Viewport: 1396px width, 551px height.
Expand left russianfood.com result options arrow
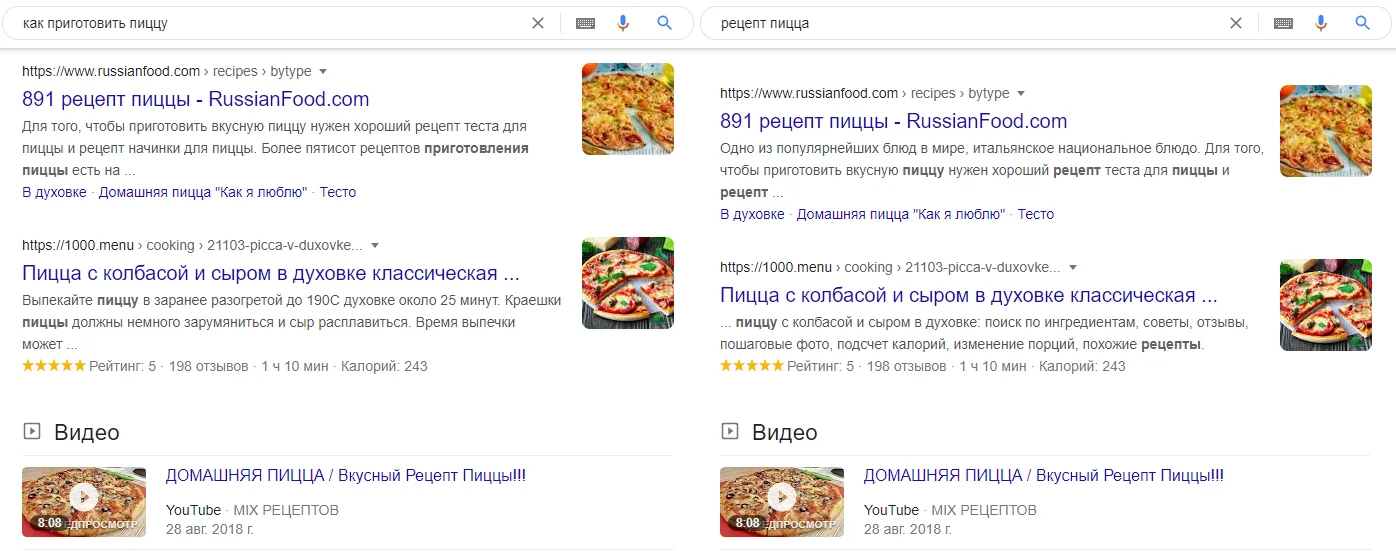pos(323,72)
